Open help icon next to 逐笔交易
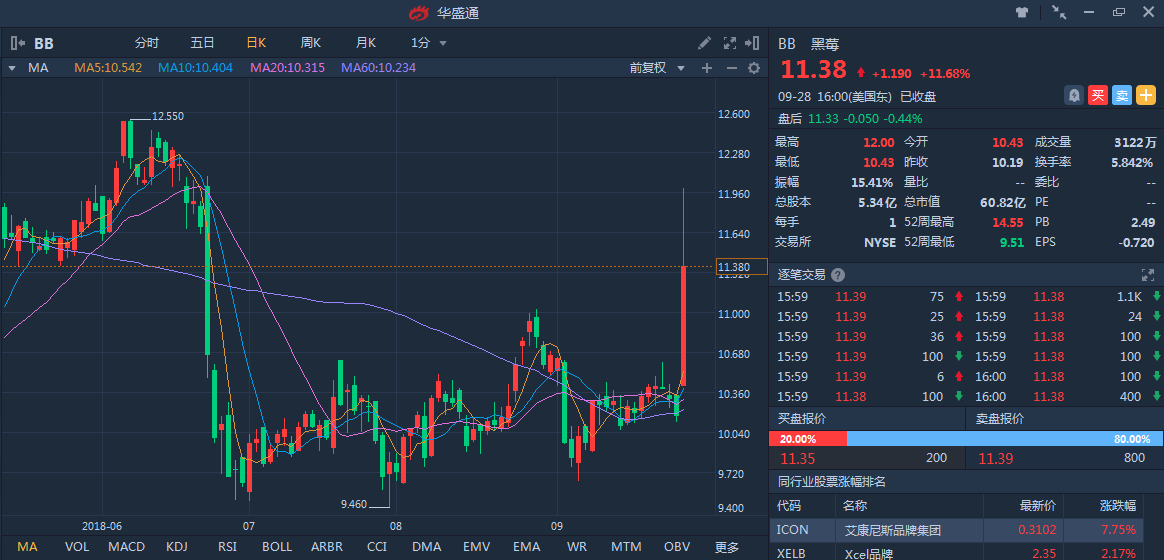The image size is (1164, 560). coord(837,275)
